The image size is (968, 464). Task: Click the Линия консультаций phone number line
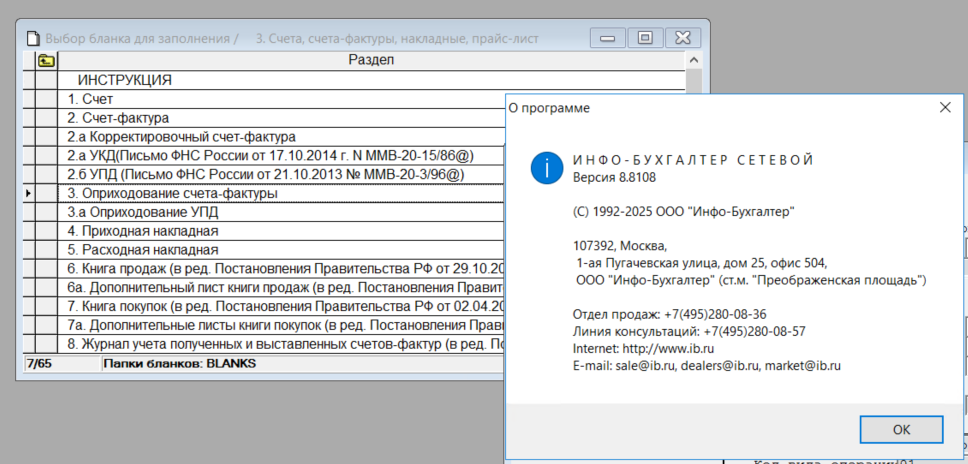(x=689, y=331)
